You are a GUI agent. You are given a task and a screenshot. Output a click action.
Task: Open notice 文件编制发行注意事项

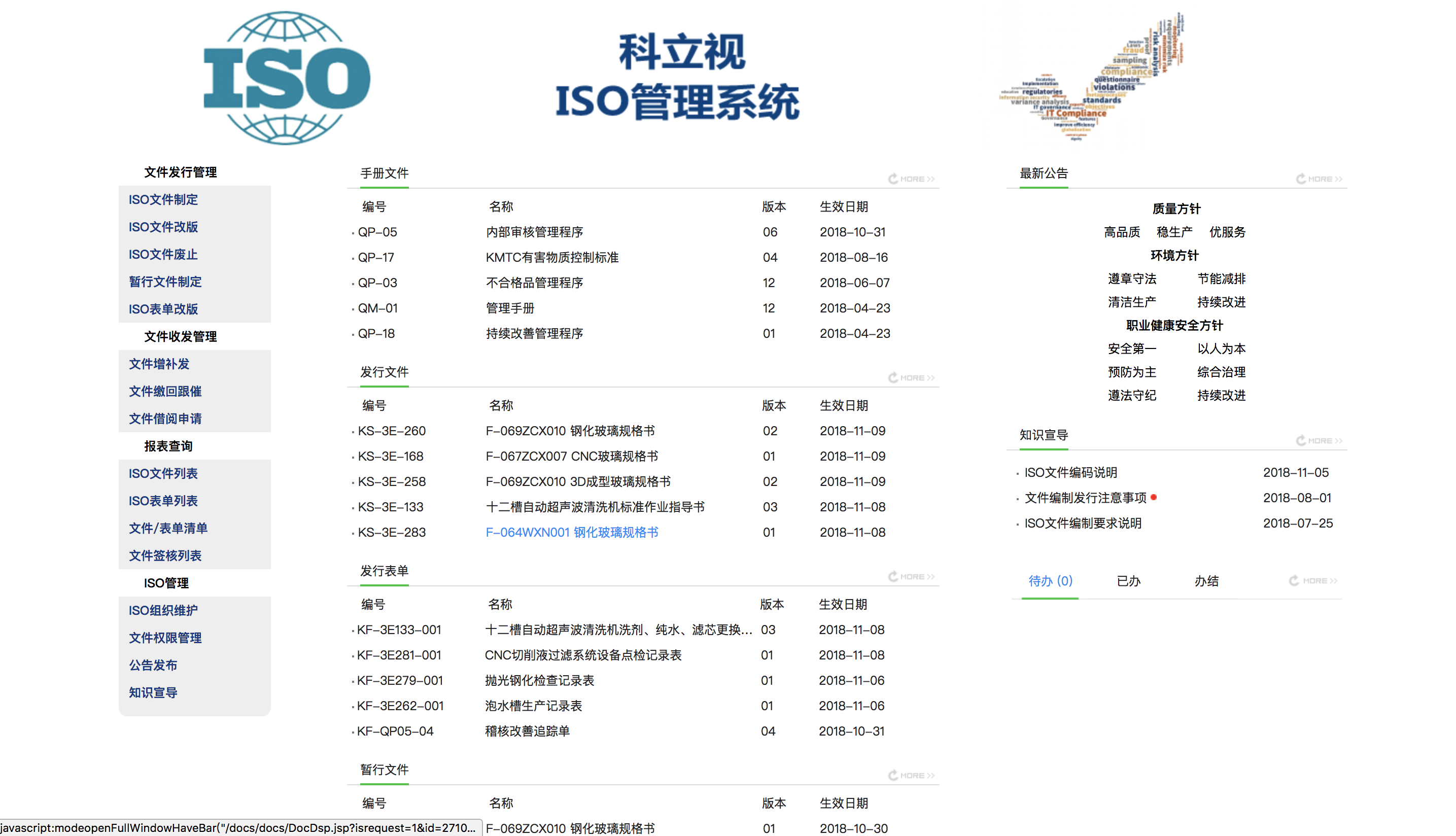point(1086,498)
